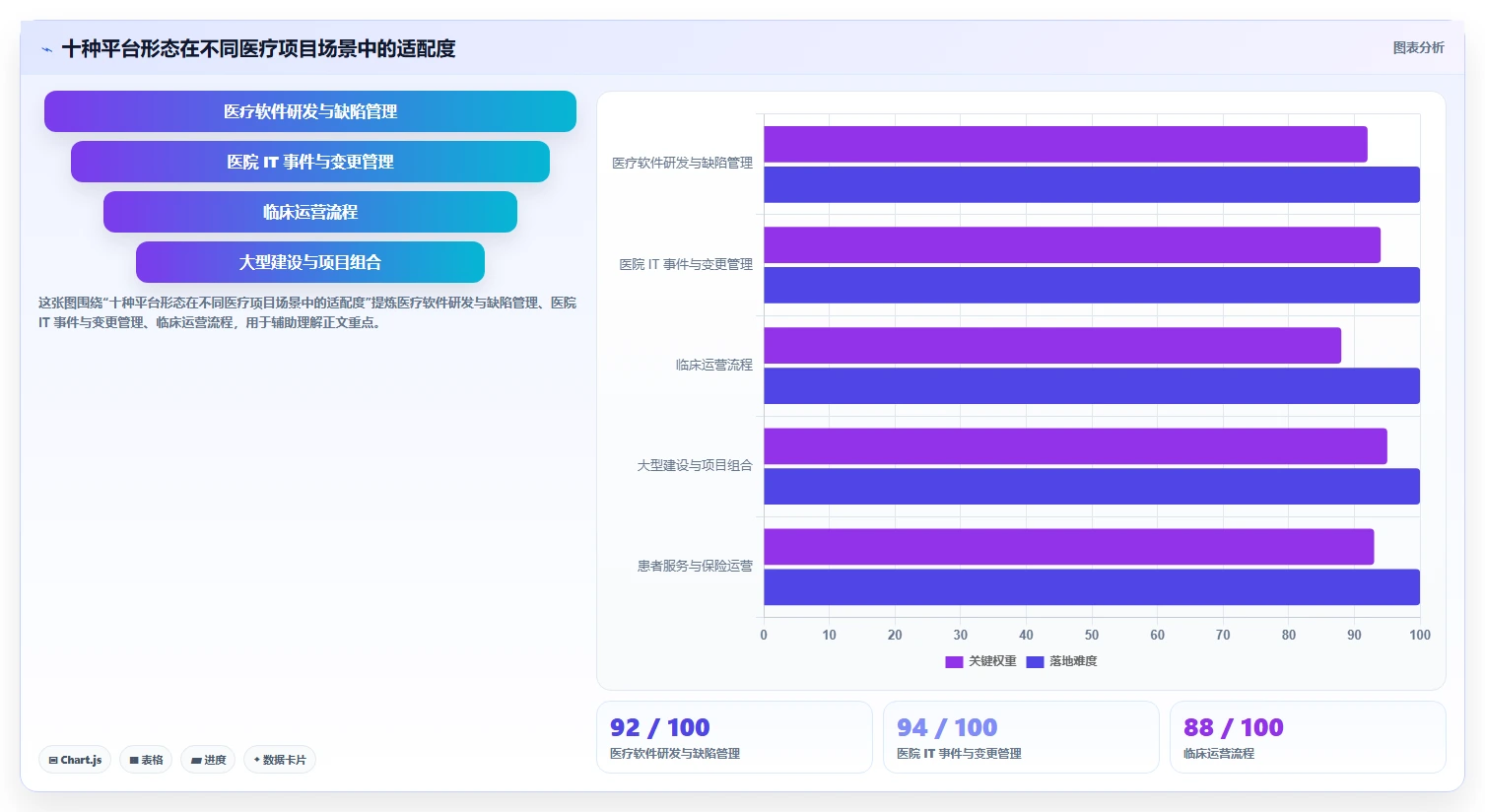Click the 92 / 100 data card value
Image resolution: width=1485 pixels, height=812 pixels.
coord(659,727)
